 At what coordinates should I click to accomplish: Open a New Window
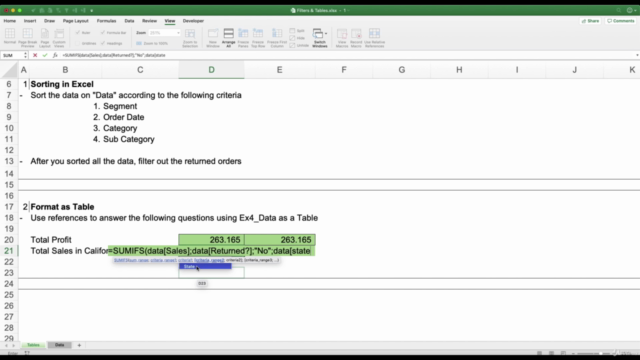tap(213, 38)
